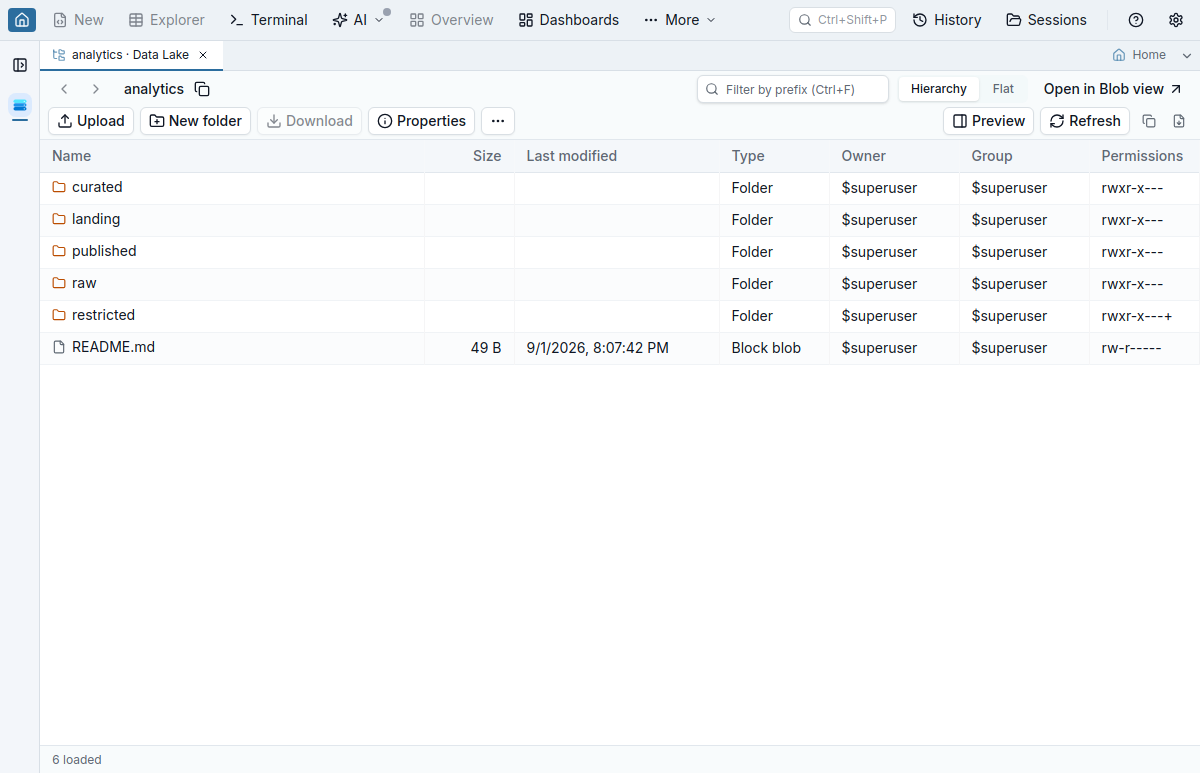1200x773 pixels.
Task: Click the rw-r----- permissions of README.md
Action: click(x=1132, y=348)
